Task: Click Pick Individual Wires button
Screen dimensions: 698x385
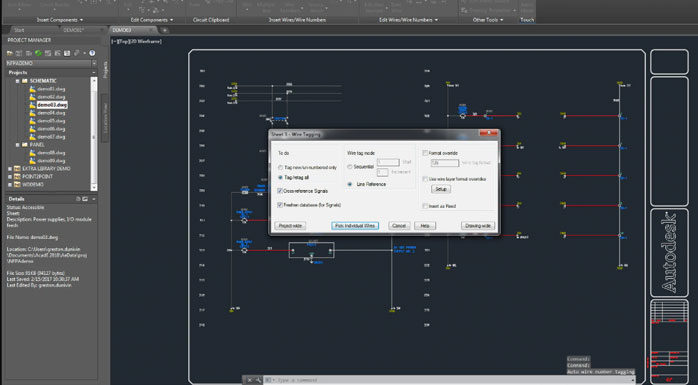Action: click(355, 226)
